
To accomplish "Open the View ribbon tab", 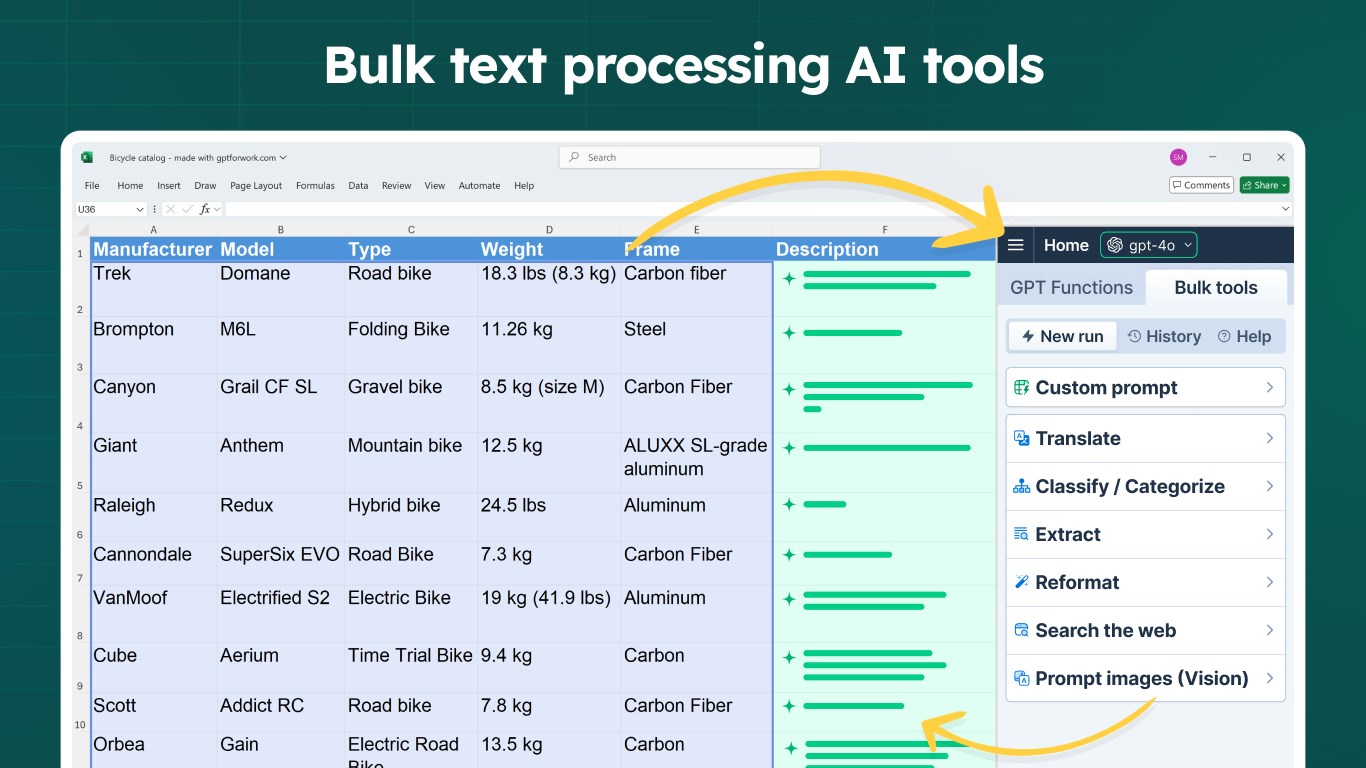I will (434, 185).
